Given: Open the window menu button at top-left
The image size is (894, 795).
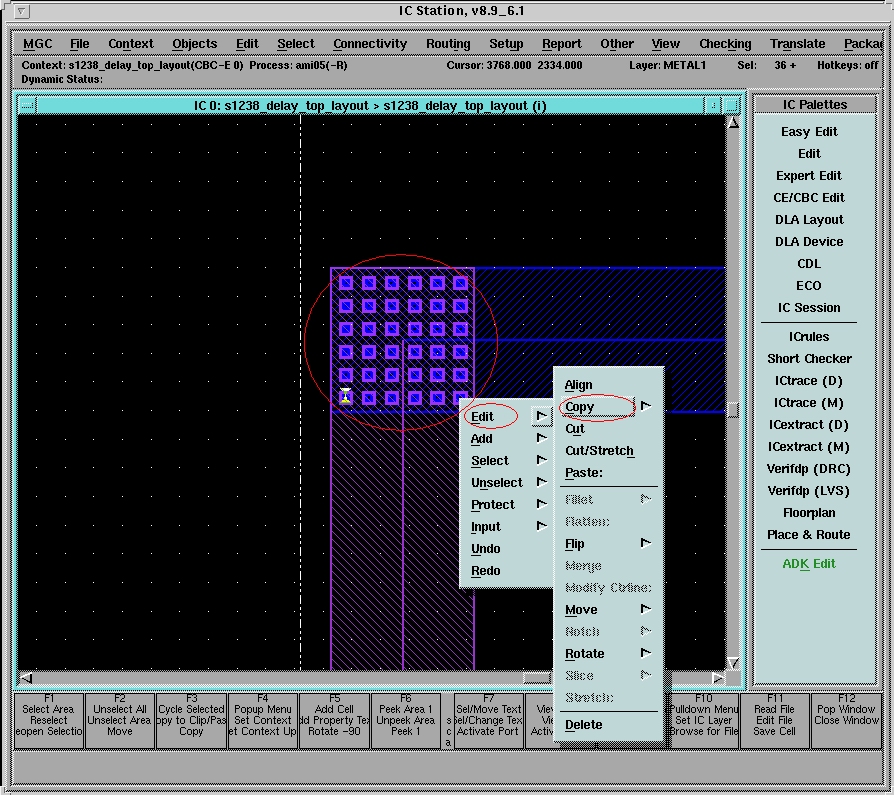Looking at the screenshot, I should 23,12.
